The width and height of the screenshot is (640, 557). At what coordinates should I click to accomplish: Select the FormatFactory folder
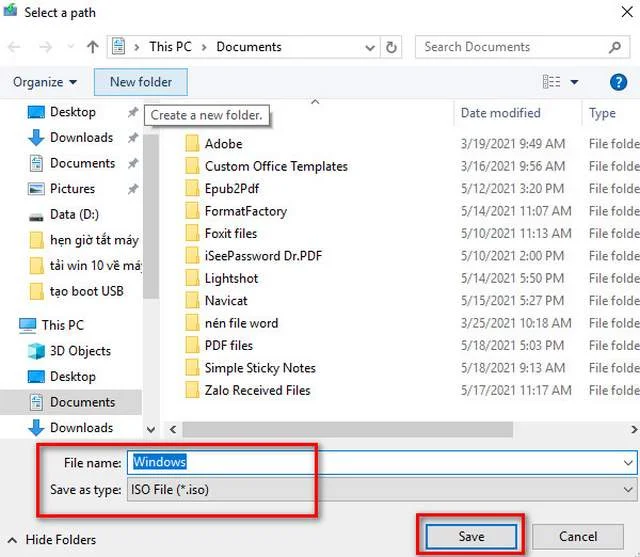[236, 211]
